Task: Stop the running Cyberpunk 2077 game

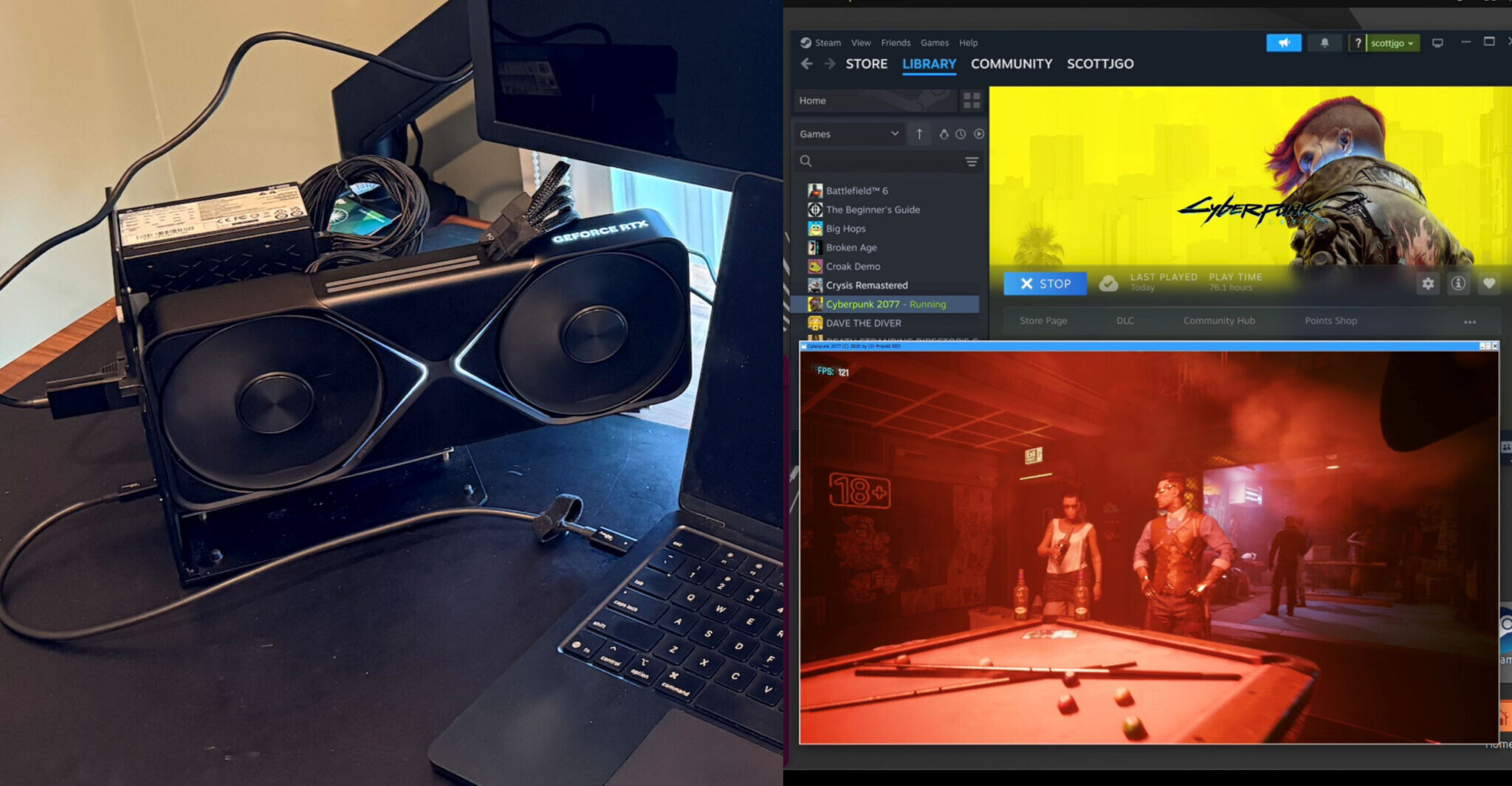Action: 1045,283
